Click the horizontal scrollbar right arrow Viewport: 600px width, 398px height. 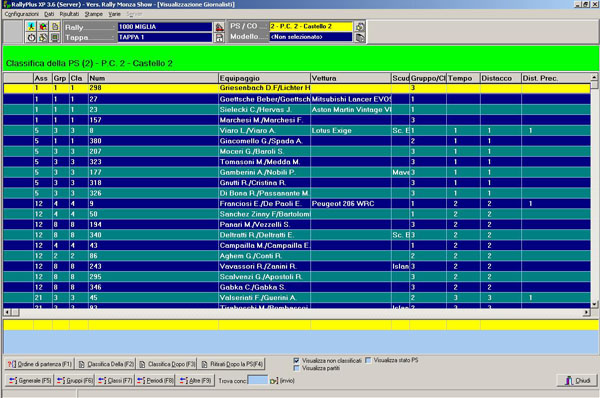pyautogui.click(x=587, y=313)
